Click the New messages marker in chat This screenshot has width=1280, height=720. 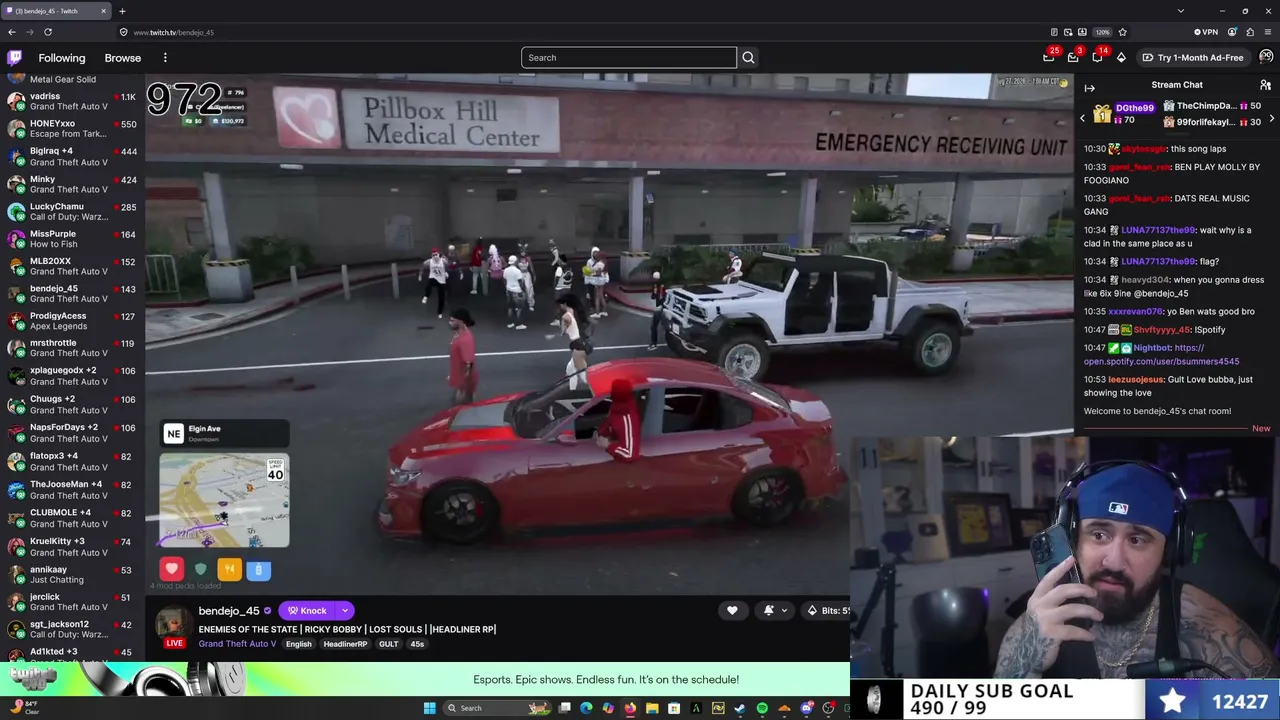coord(1261,429)
